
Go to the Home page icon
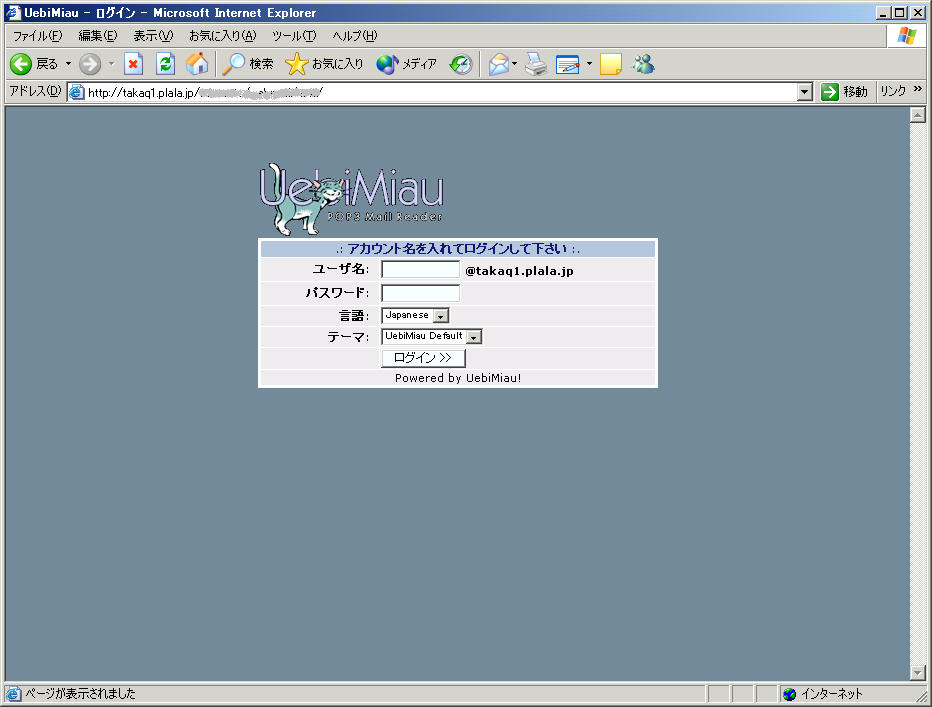[197, 64]
